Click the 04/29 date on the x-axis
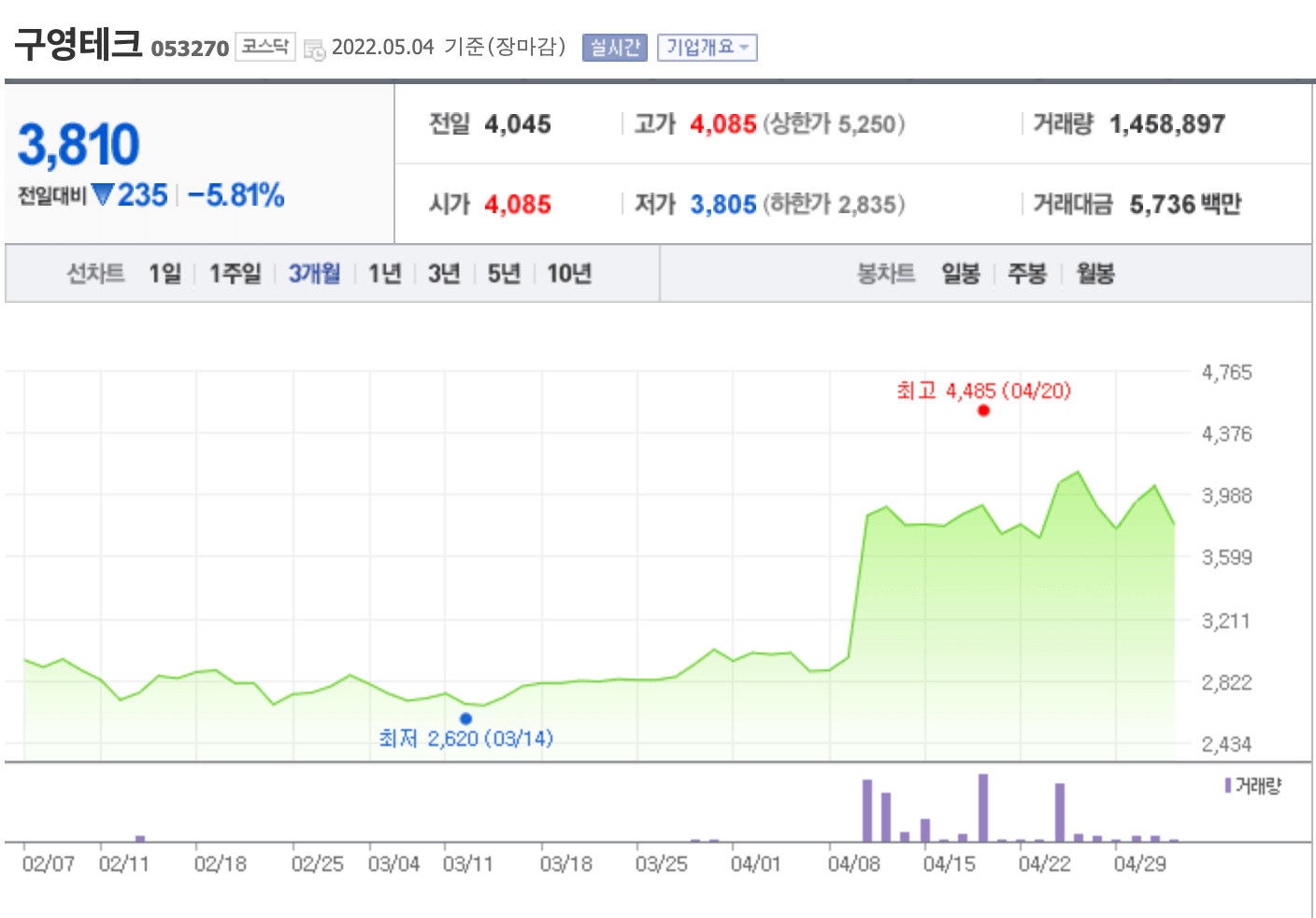Screen dimensions: 1316x918 1139,864
